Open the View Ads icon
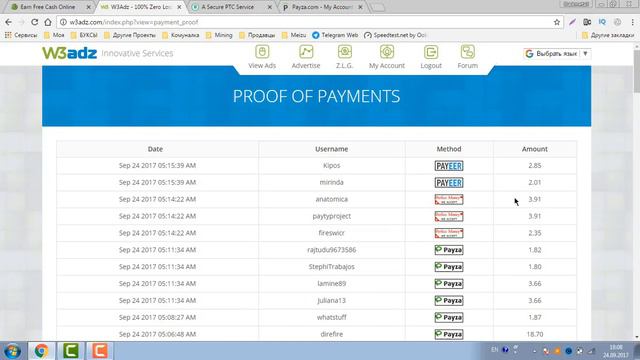 pyautogui.click(x=262, y=52)
